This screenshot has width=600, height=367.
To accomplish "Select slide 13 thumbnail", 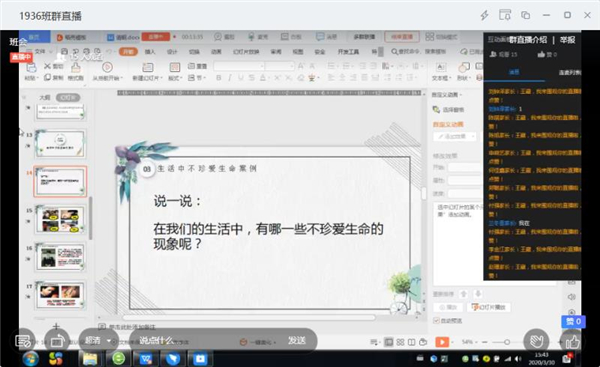I will click(x=60, y=144).
